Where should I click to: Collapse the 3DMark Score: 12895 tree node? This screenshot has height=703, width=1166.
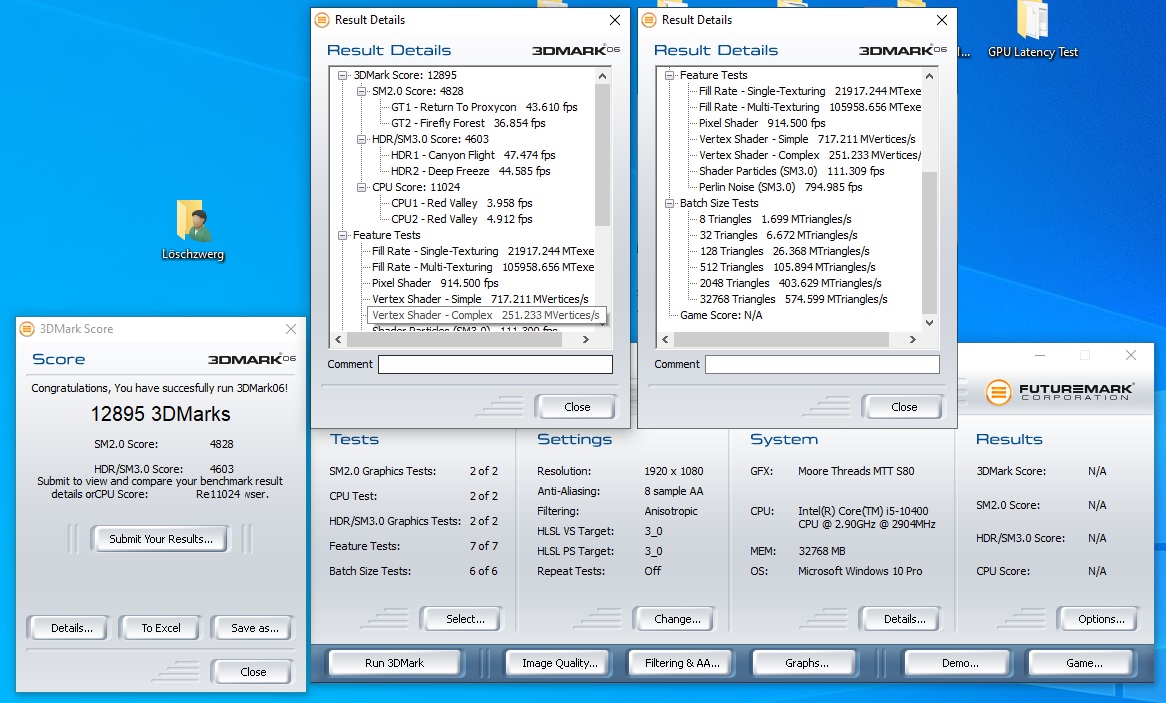click(x=343, y=75)
